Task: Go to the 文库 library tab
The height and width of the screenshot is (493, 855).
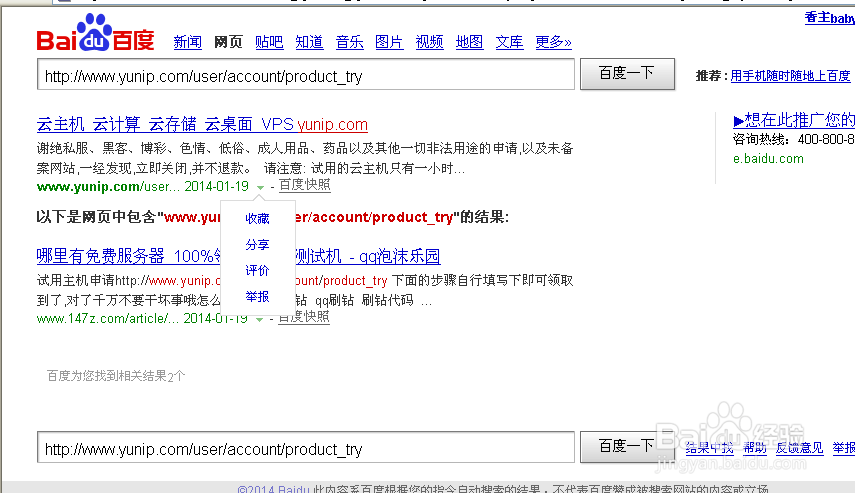Action: click(x=509, y=42)
